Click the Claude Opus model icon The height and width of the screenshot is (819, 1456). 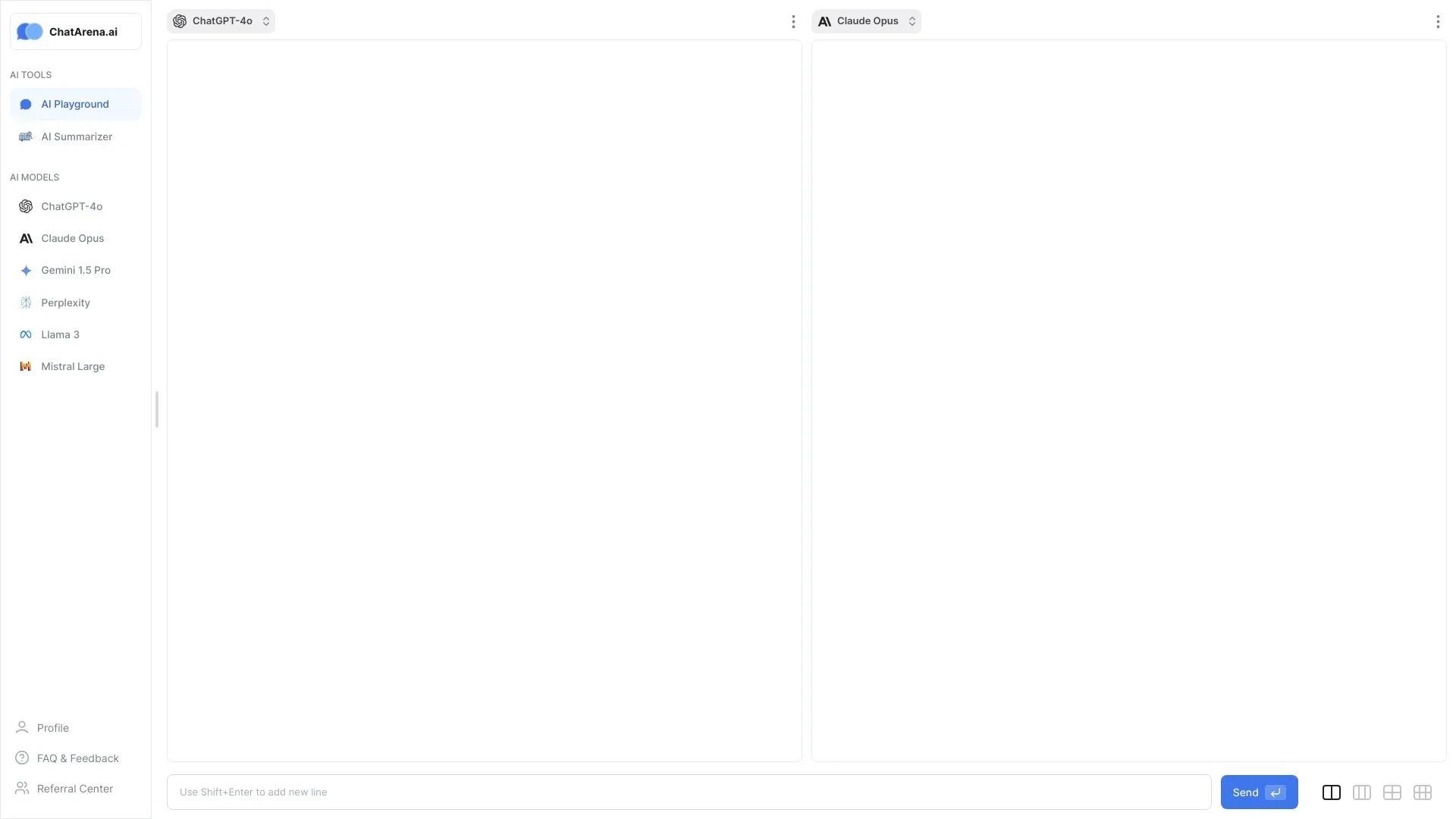pyautogui.click(x=26, y=238)
